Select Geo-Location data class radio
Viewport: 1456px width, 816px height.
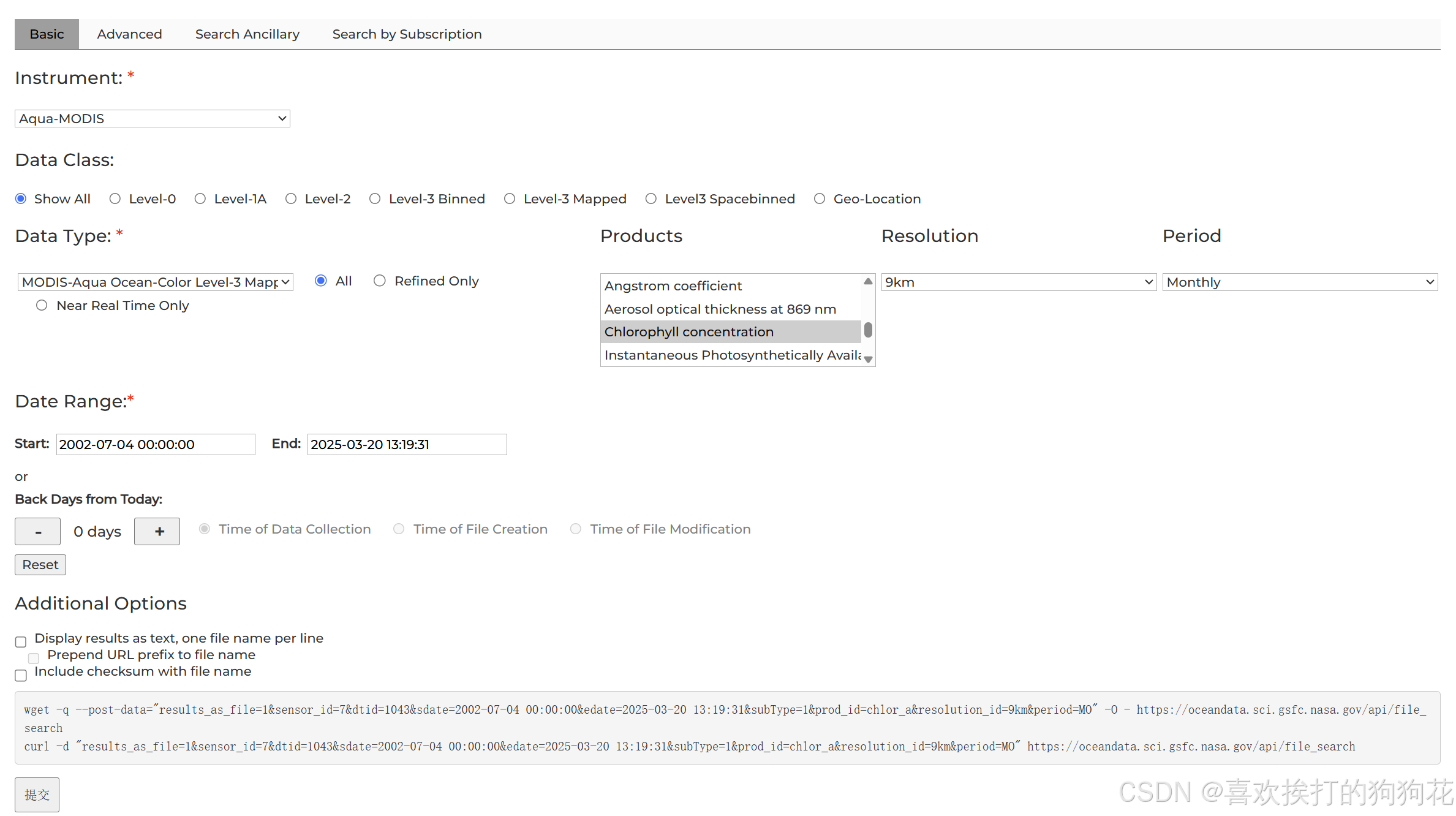tap(820, 199)
